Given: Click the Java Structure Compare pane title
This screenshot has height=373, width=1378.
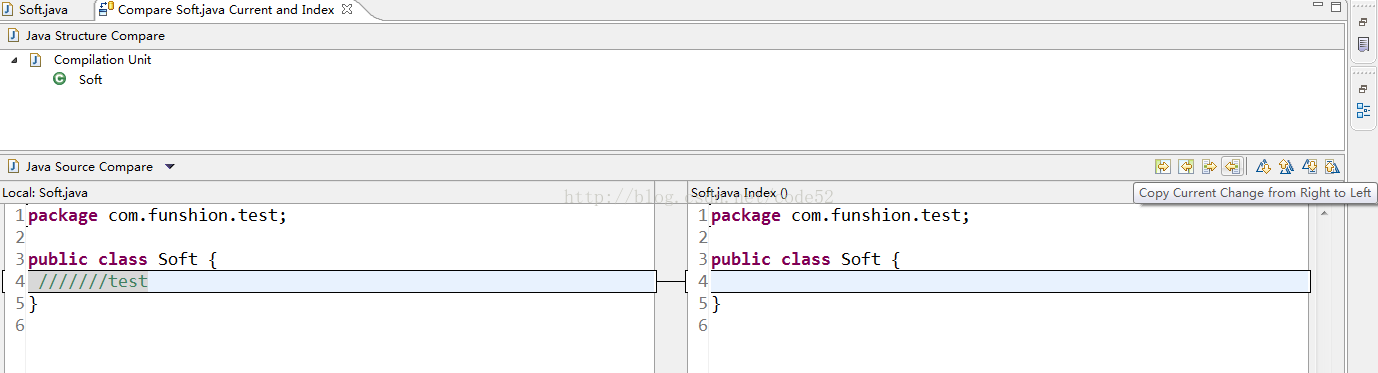Looking at the screenshot, I should (x=95, y=36).
